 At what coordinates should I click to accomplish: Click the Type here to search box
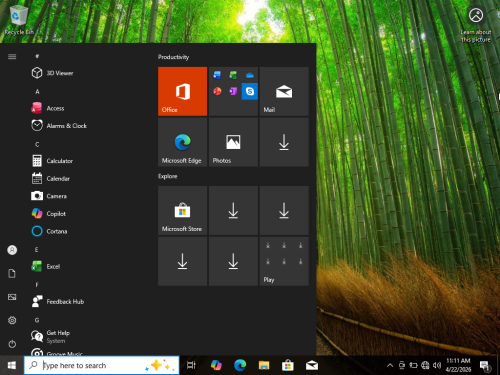[102, 365]
